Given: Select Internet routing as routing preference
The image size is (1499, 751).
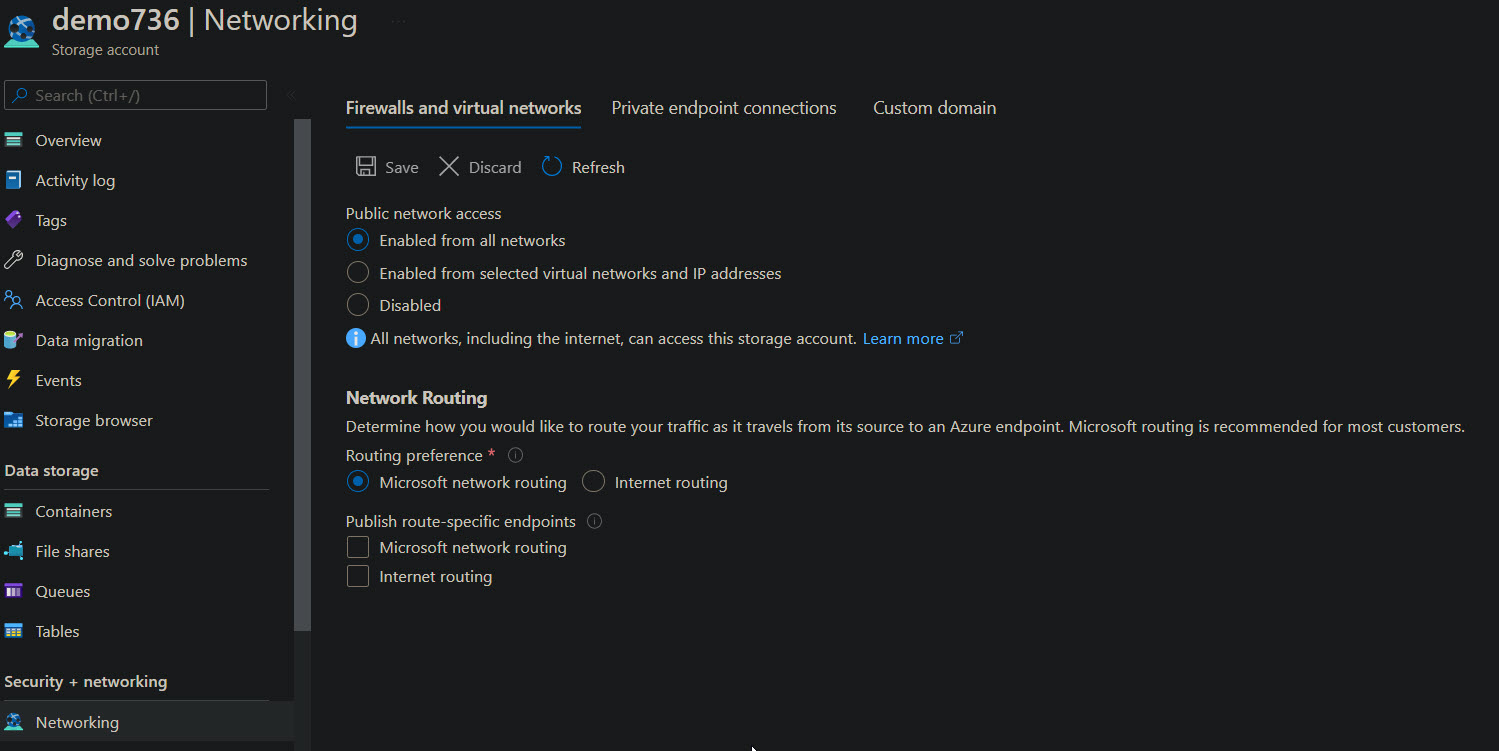Looking at the screenshot, I should 593,481.
